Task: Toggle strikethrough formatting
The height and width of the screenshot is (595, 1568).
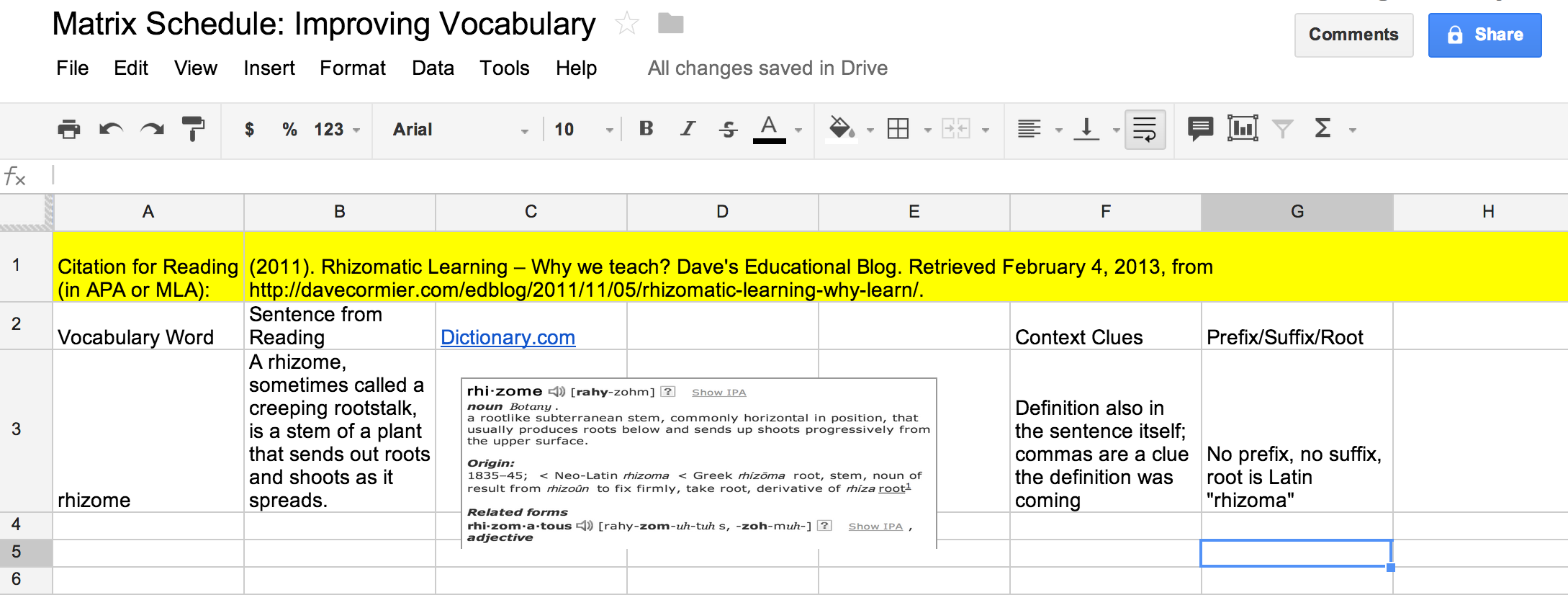Action: click(729, 129)
